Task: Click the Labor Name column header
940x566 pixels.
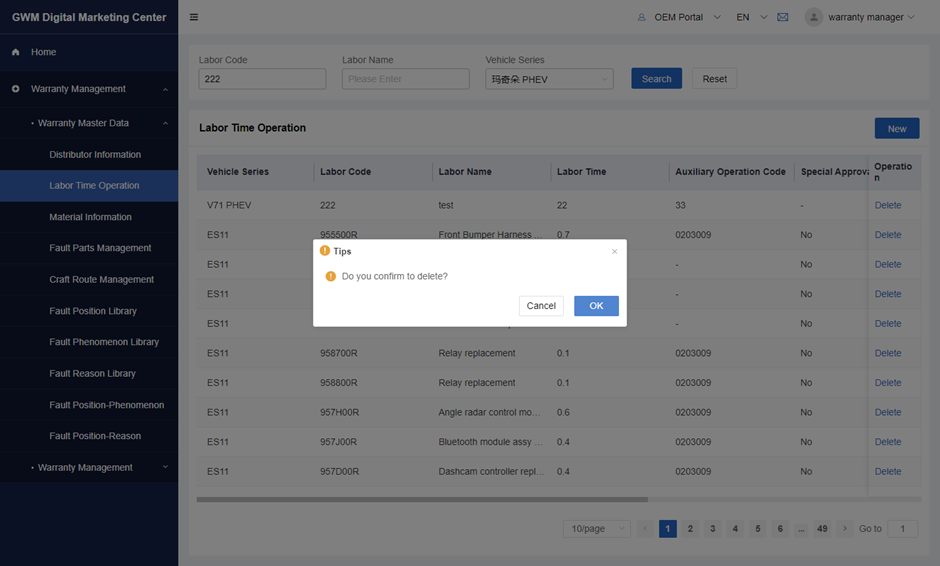Action: tap(465, 171)
